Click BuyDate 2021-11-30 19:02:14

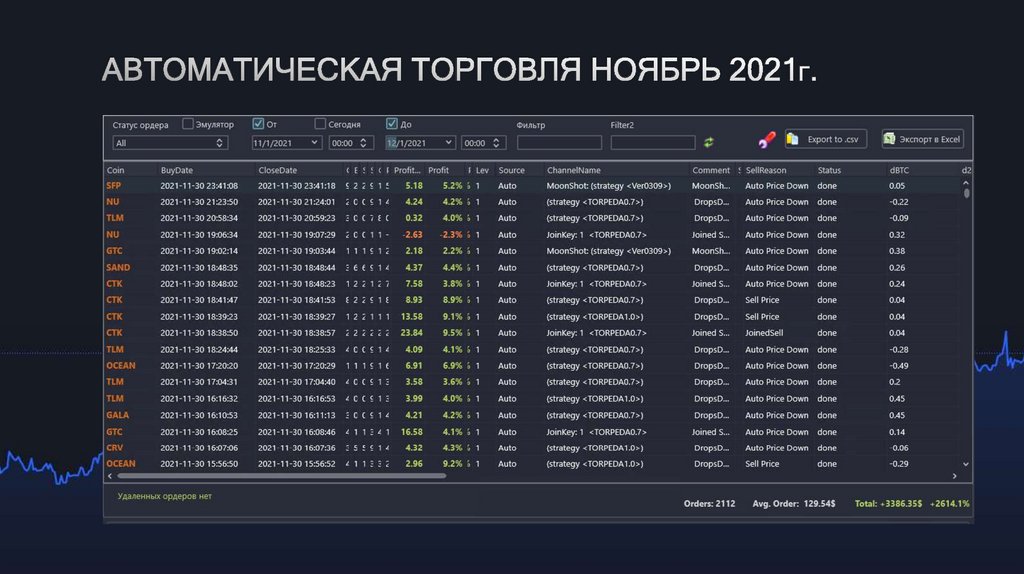pyautogui.click(x=199, y=251)
